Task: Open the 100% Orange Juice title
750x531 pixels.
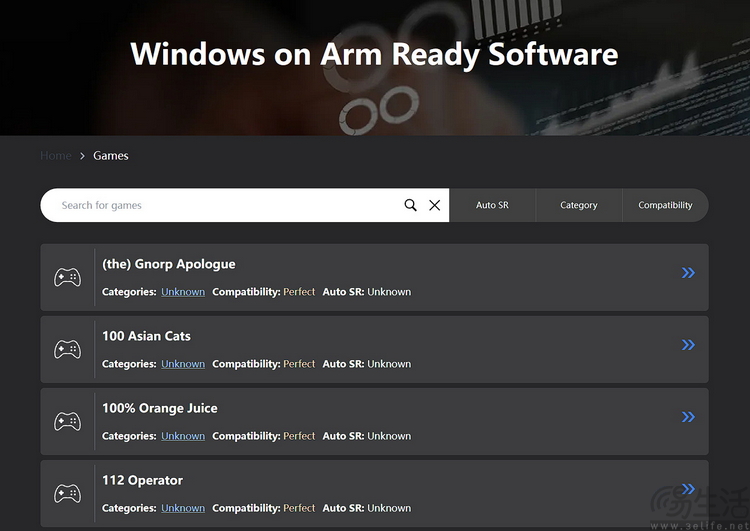Action: pyautogui.click(x=159, y=408)
